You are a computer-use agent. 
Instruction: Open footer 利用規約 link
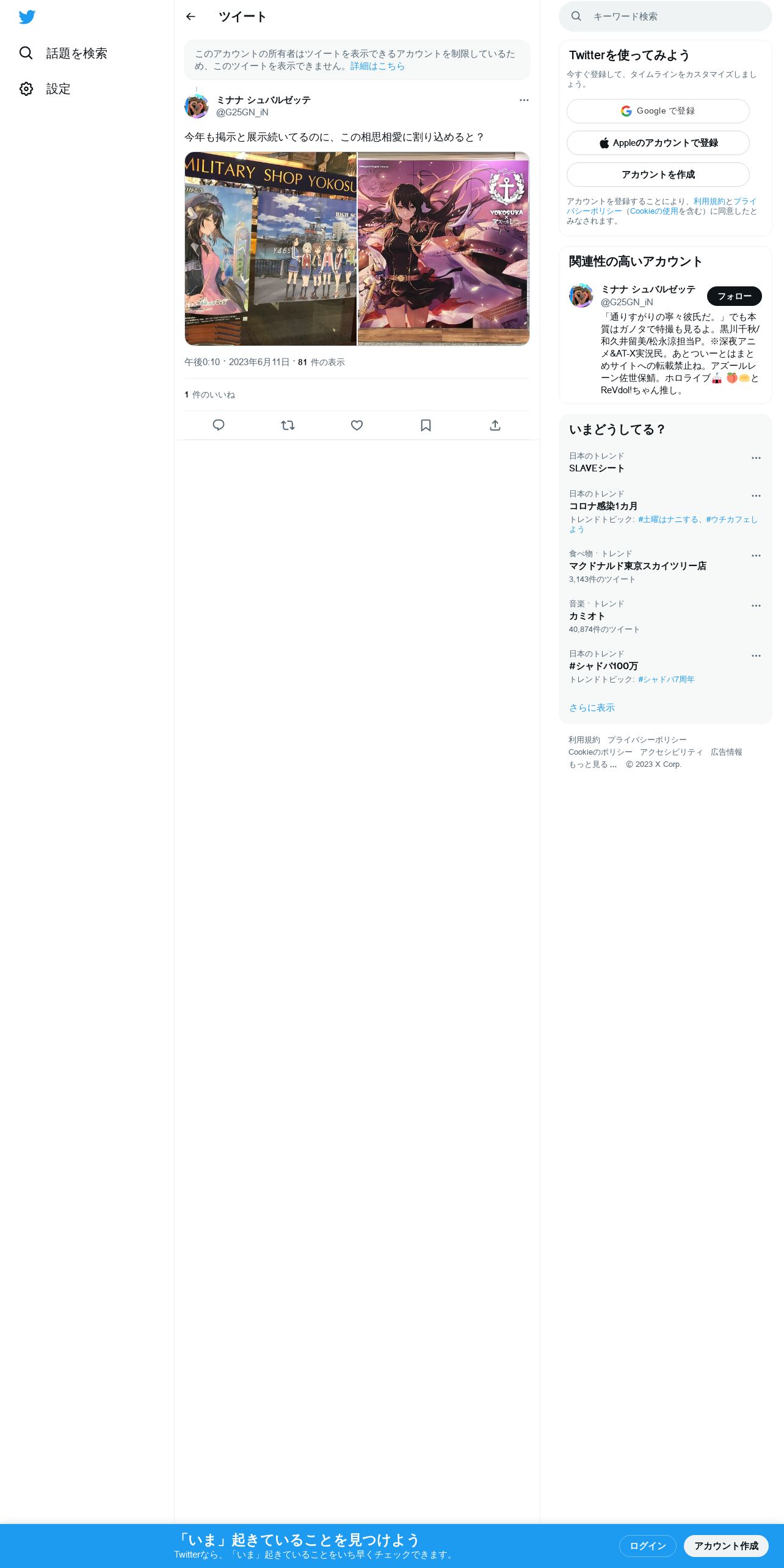click(584, 740)
